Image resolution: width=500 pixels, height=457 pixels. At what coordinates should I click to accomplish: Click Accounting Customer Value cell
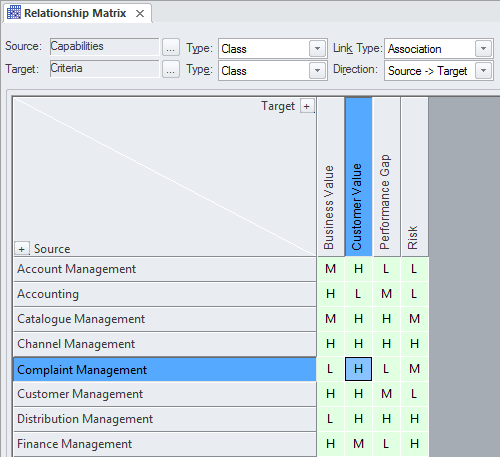pyautogui.click(x=359, y=294)
